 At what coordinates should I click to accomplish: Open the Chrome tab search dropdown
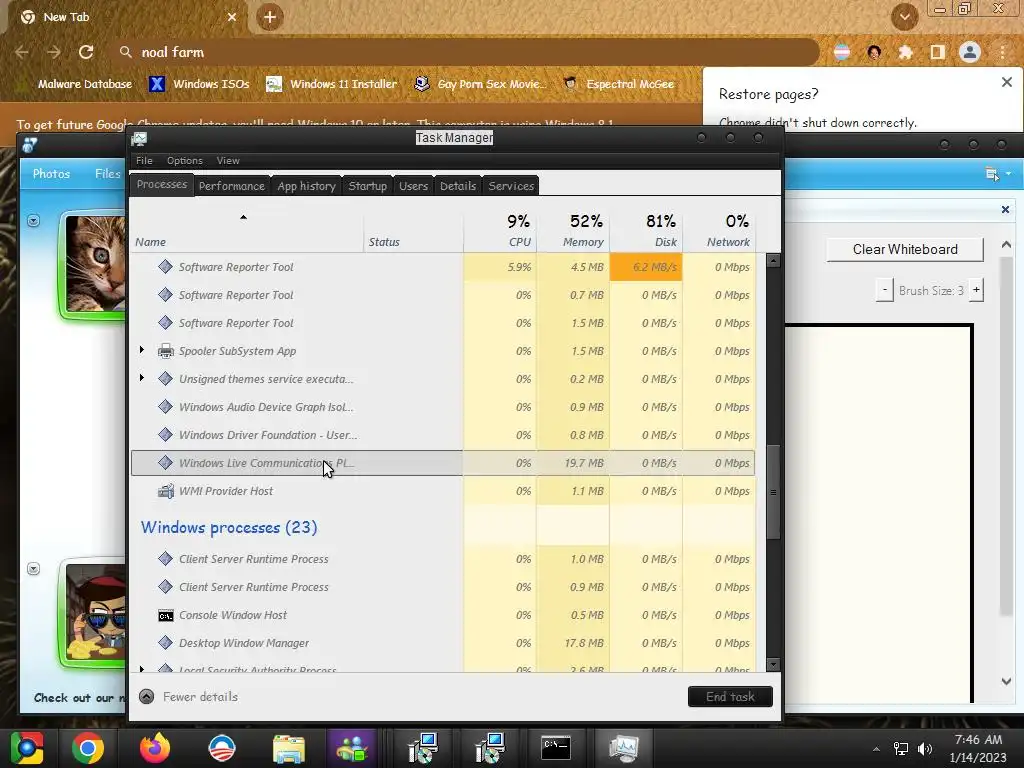[x=905, y=17]
